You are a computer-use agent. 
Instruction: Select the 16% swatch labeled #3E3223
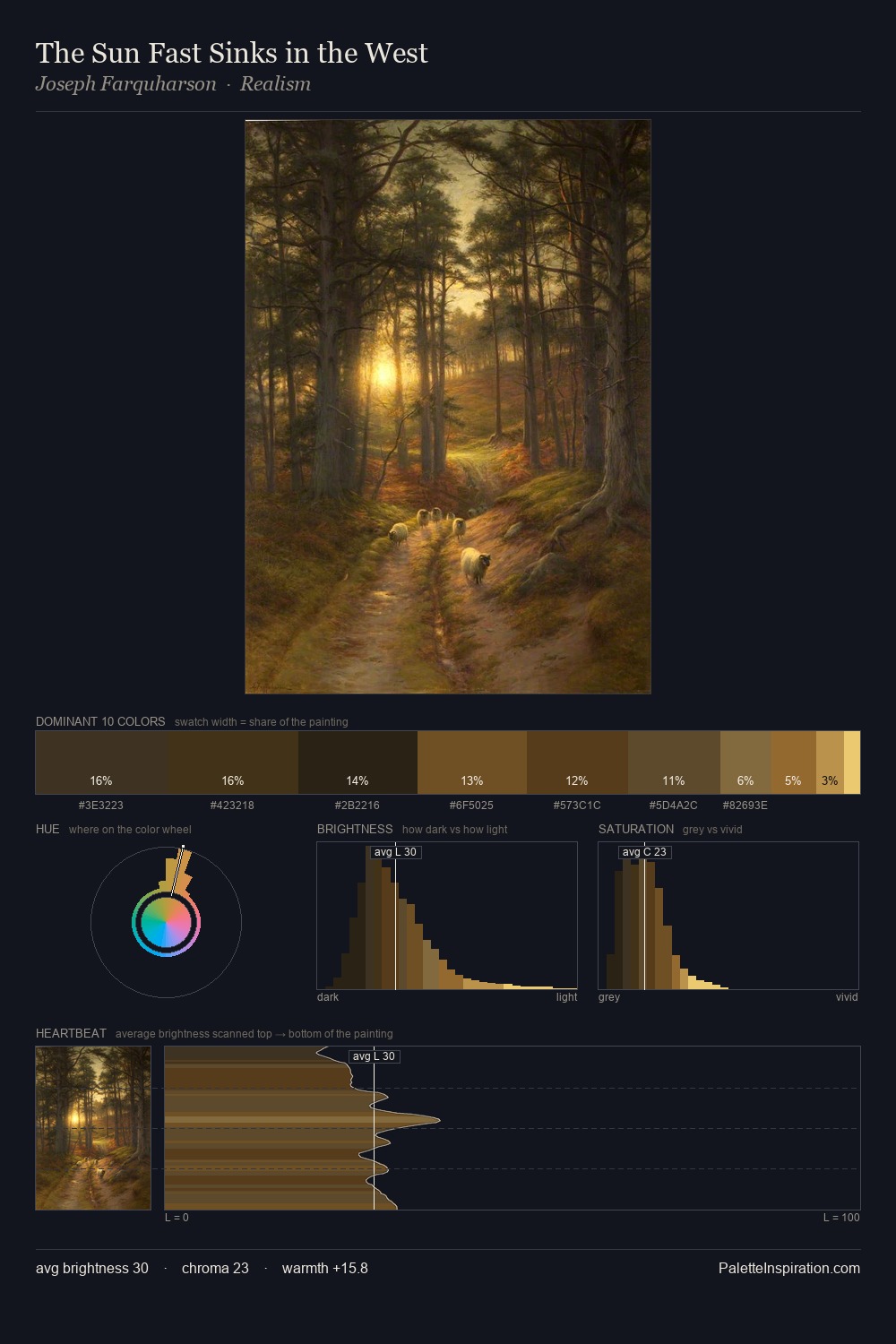coord(101,762)
